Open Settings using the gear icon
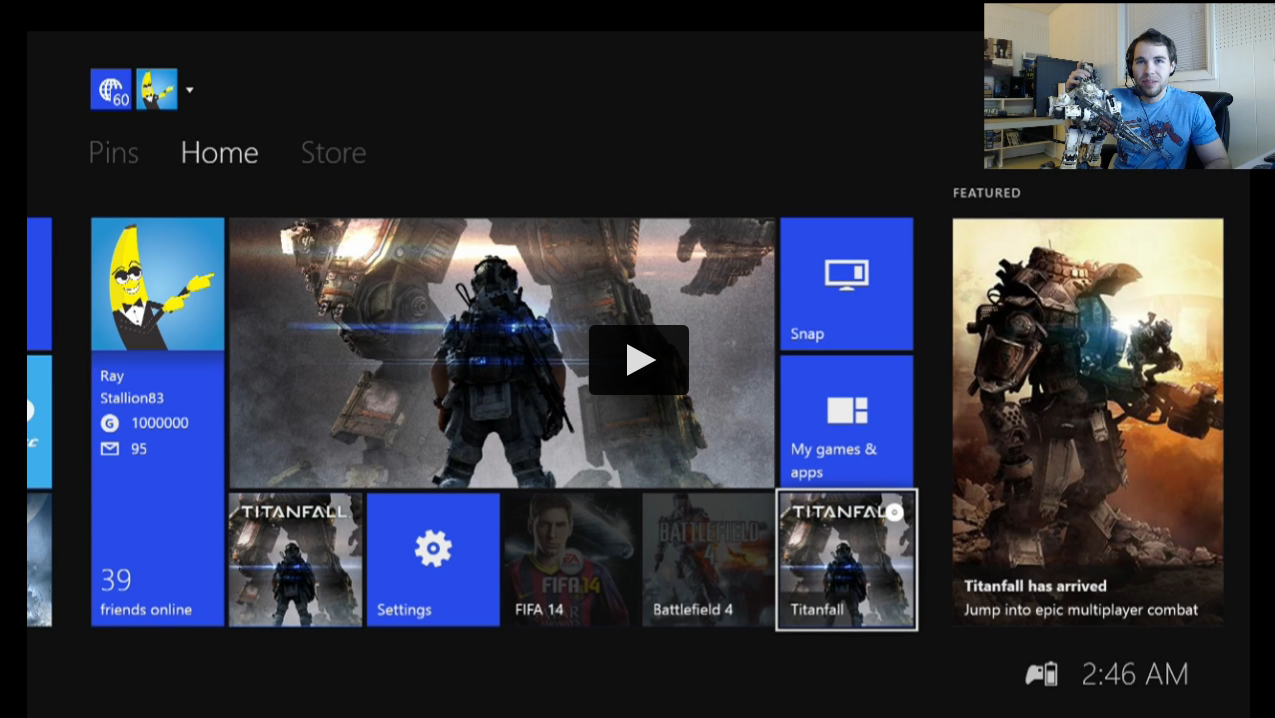Viewport: 1275px width, 718px height. 432,547
